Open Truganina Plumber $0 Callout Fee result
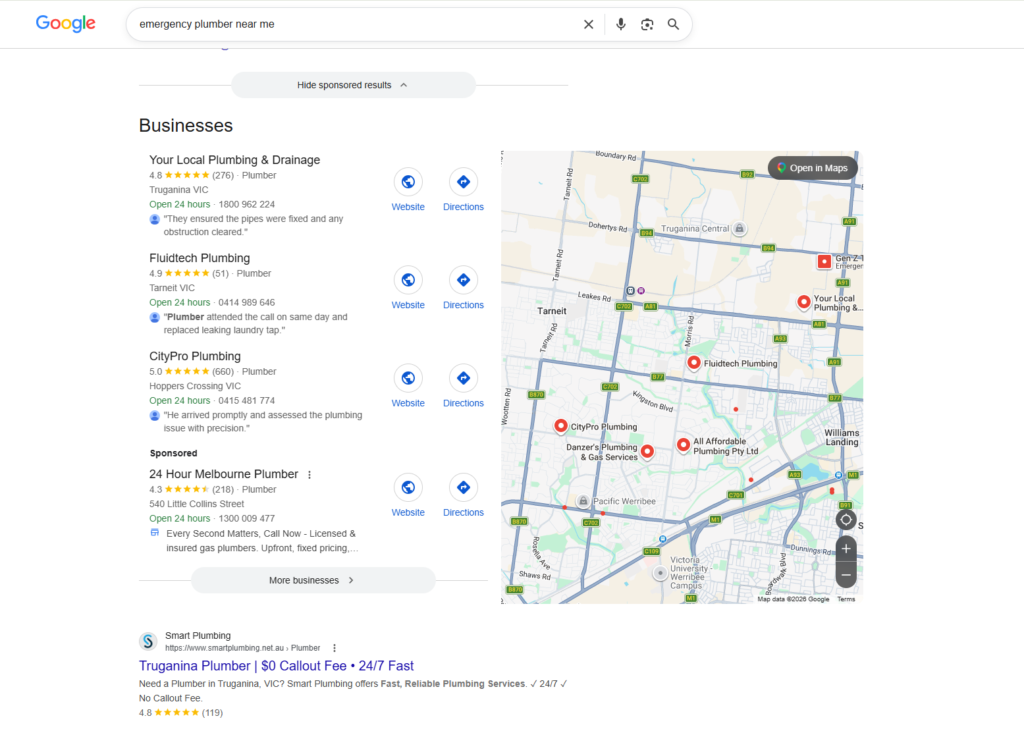 [x=276, y=666]
